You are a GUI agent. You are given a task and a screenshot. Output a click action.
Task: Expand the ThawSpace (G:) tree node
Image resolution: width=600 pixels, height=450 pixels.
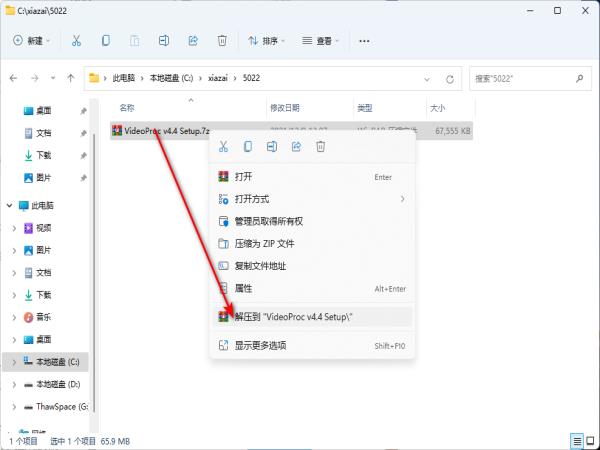(x=14, y=406)
